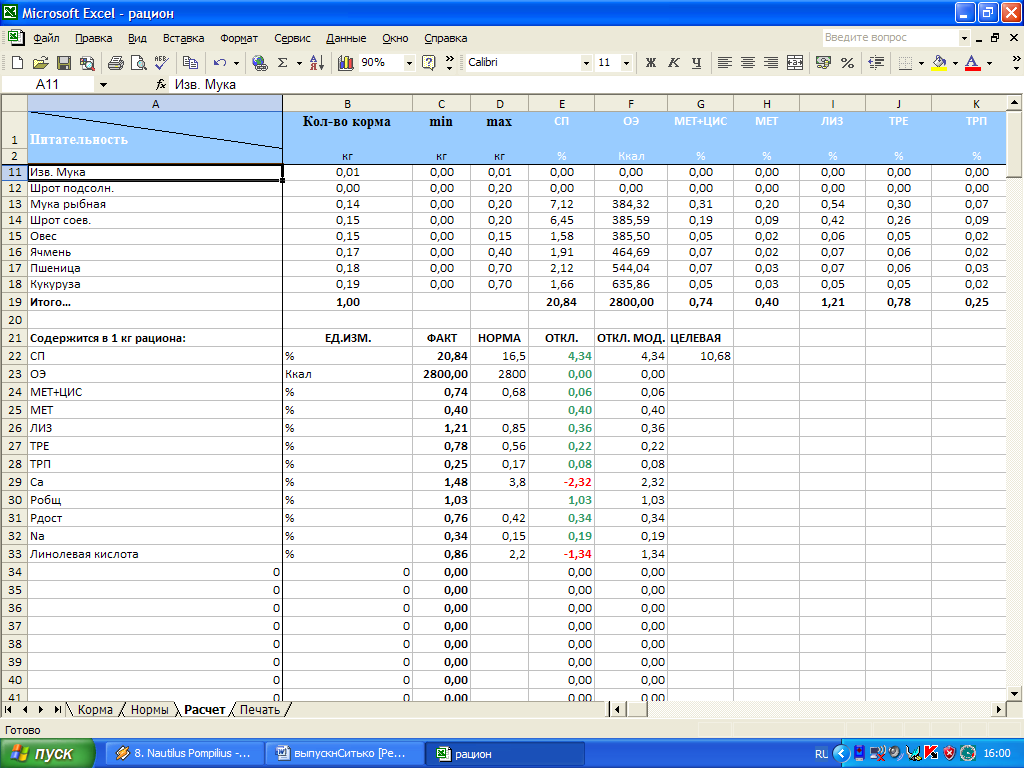
Task: Launch the Chart Wizard icon
Action: pyautogui.click(x=346, y=63)
